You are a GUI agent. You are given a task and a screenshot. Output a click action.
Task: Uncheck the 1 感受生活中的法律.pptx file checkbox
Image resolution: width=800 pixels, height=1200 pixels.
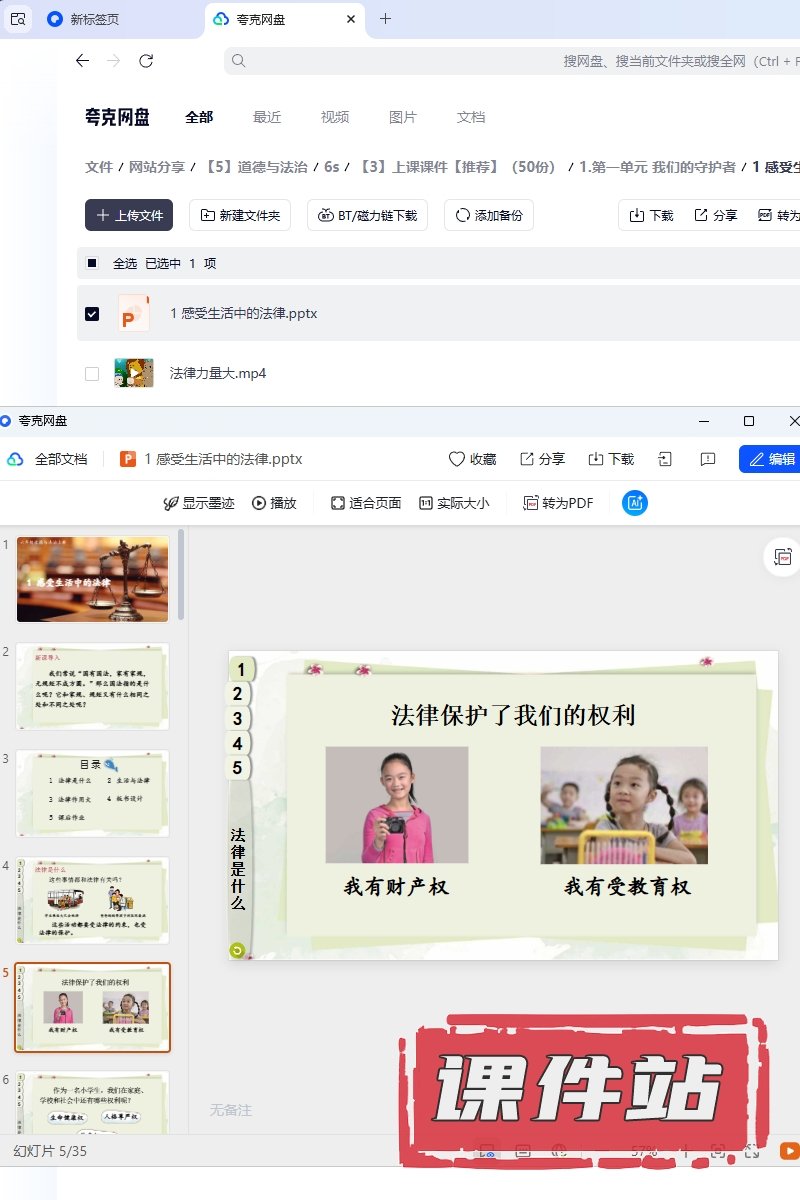click(x=92, y=314)
